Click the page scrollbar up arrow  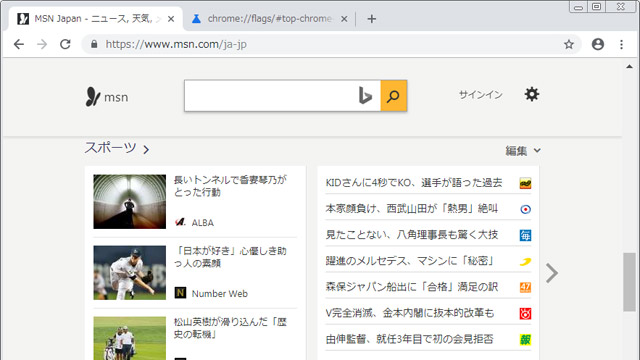pos(629,66)
